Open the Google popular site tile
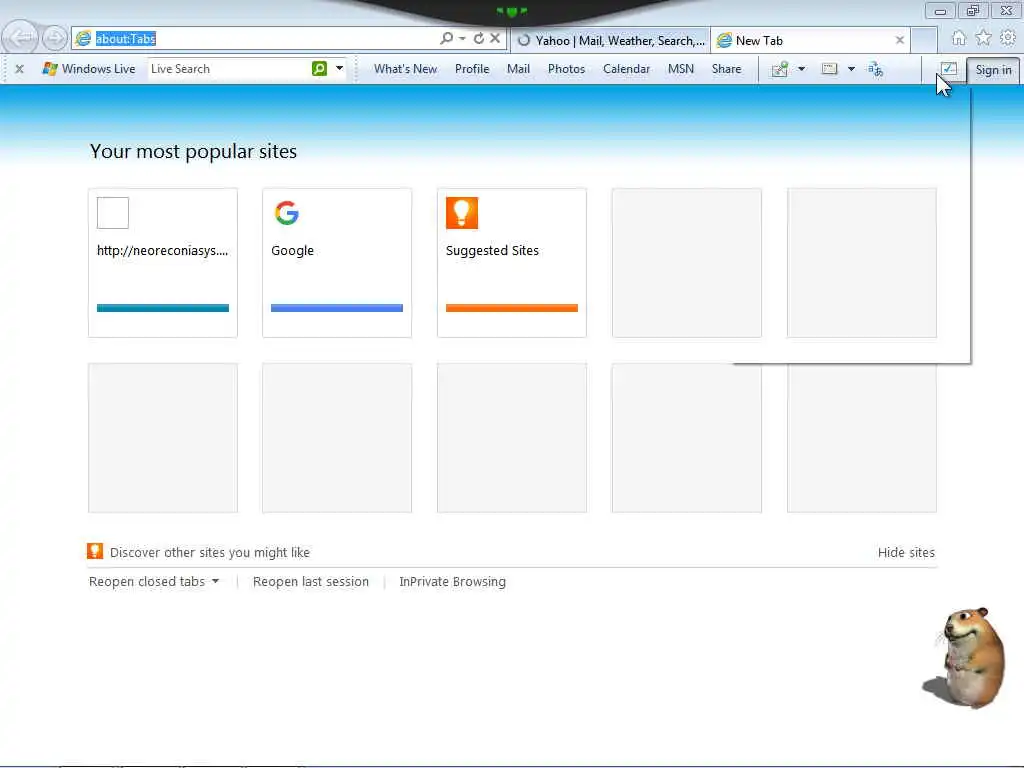Screen dimensions: 1024x768 tap(337, 263)
